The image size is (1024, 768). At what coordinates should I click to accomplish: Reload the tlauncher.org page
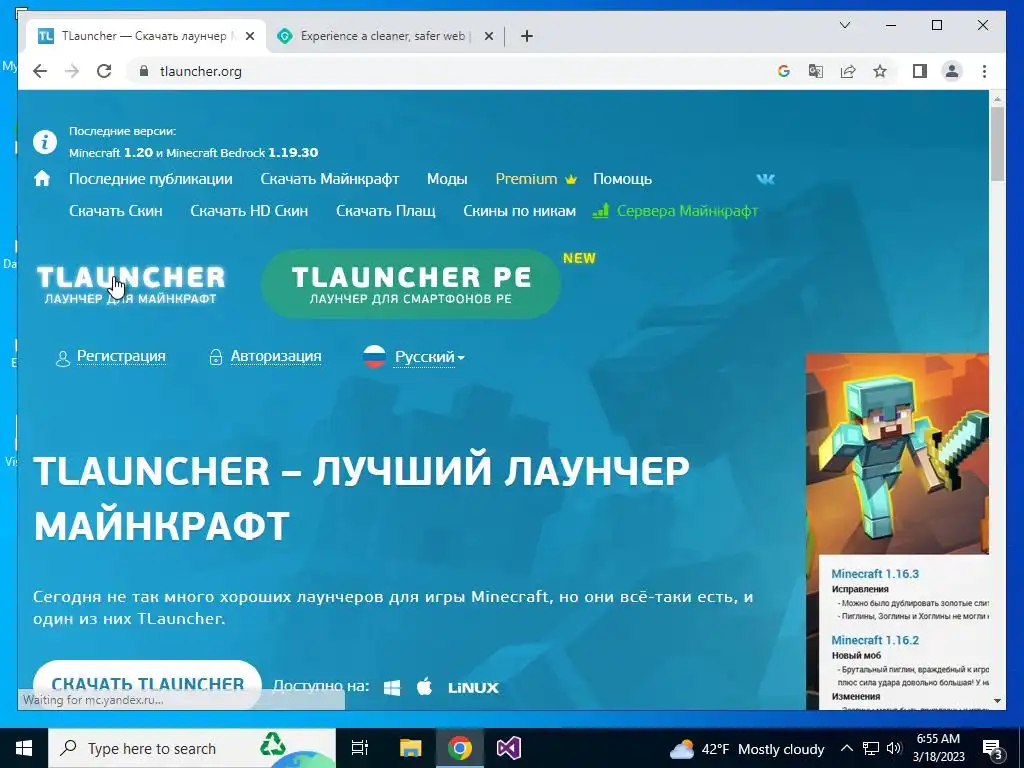[x=104, y=71]
